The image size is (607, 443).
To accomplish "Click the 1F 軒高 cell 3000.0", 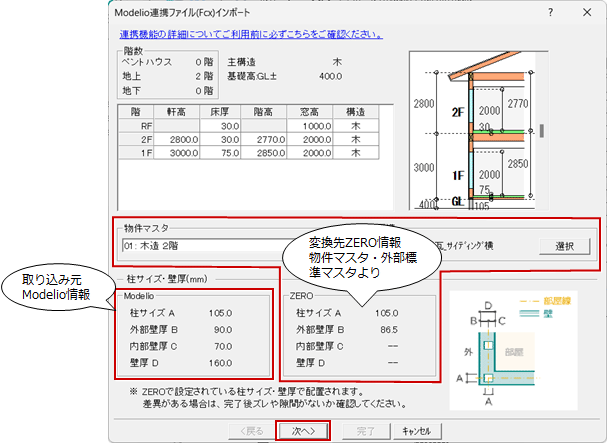I will [x=177, y=153].
